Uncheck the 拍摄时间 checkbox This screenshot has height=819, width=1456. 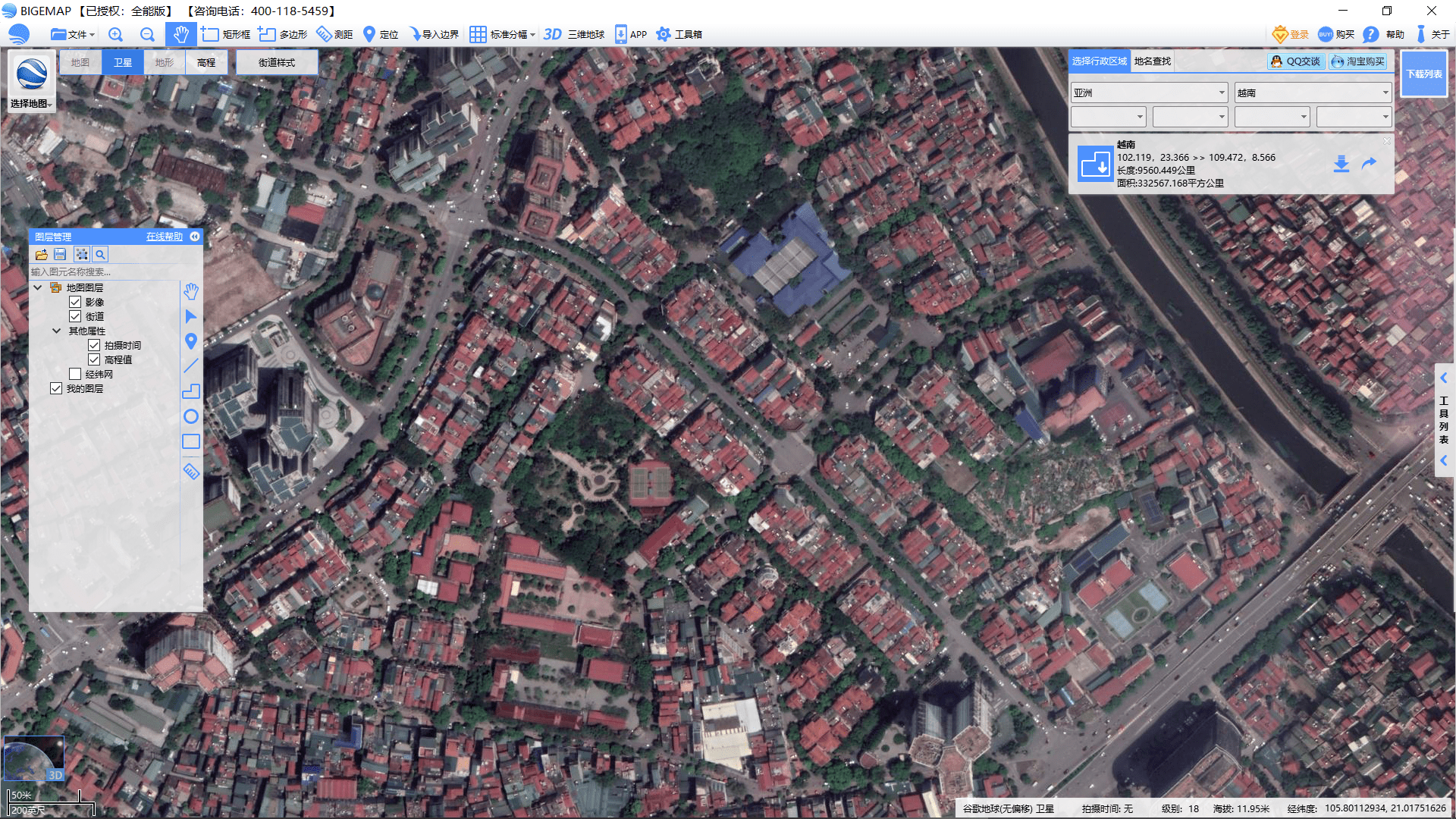click(x=94, y=345)
